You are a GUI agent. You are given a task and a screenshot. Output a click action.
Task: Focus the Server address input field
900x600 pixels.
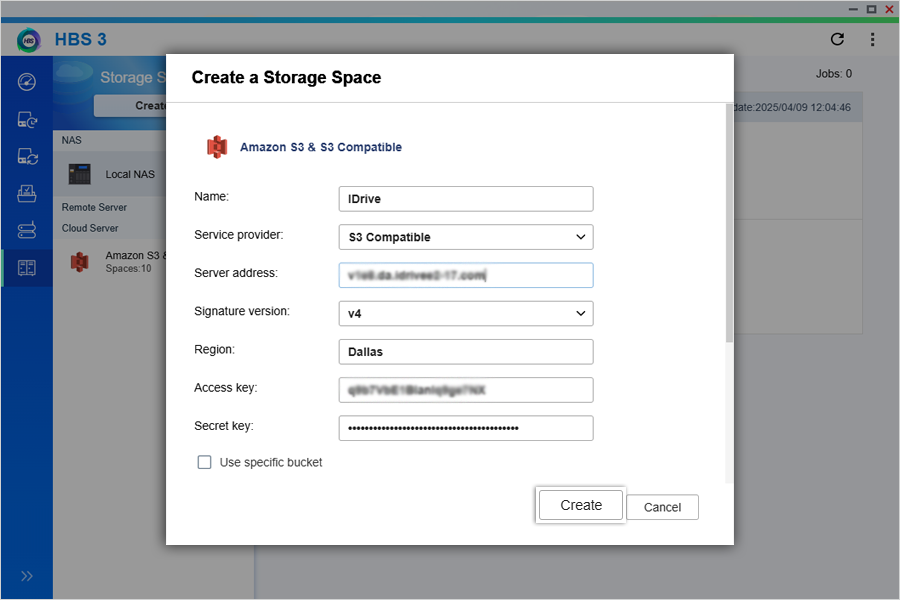coord(465,275)
